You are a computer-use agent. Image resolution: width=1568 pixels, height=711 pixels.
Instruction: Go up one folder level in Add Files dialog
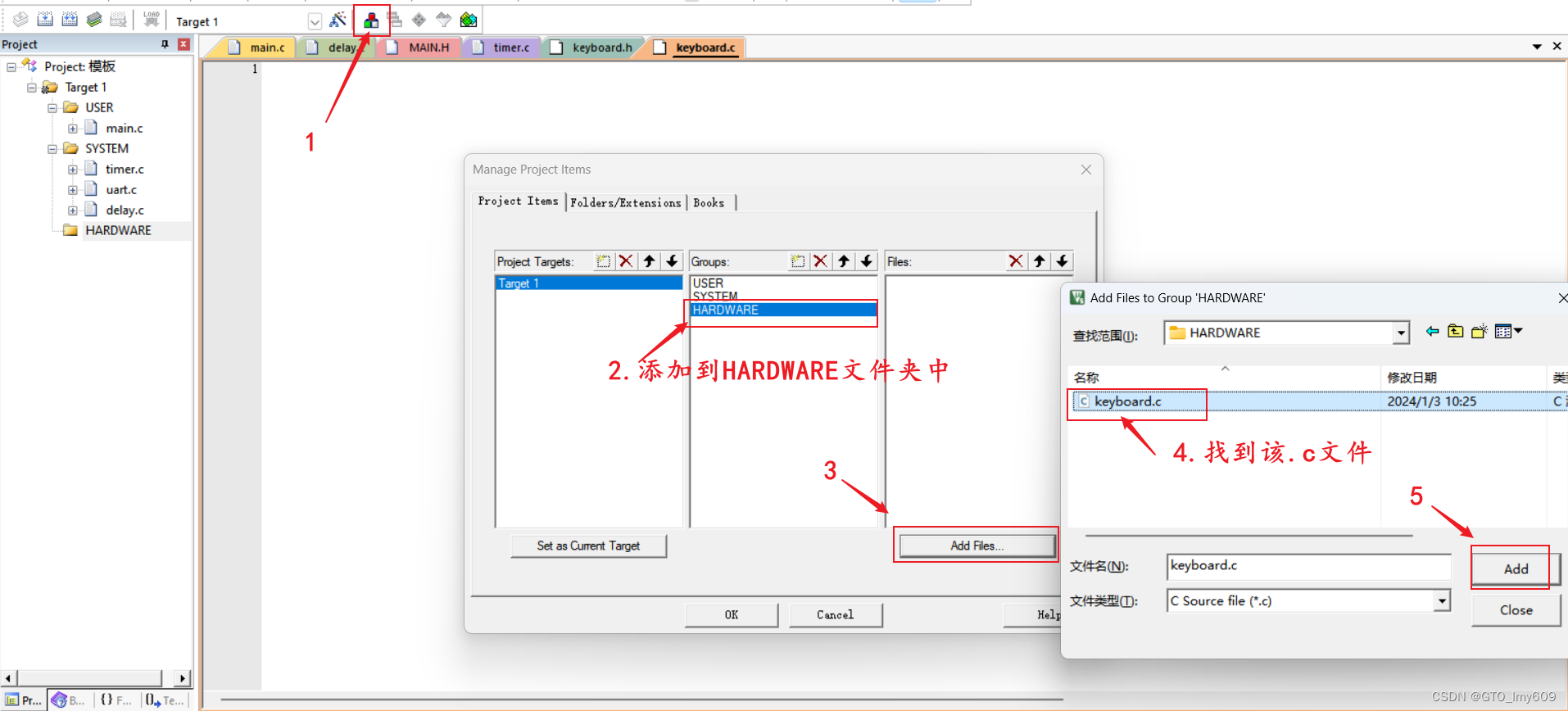click(x=1456, y=332)
